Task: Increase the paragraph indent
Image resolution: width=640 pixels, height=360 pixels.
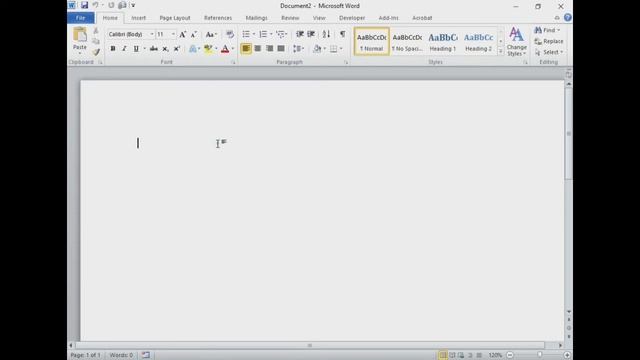Action: click(311, 34)
